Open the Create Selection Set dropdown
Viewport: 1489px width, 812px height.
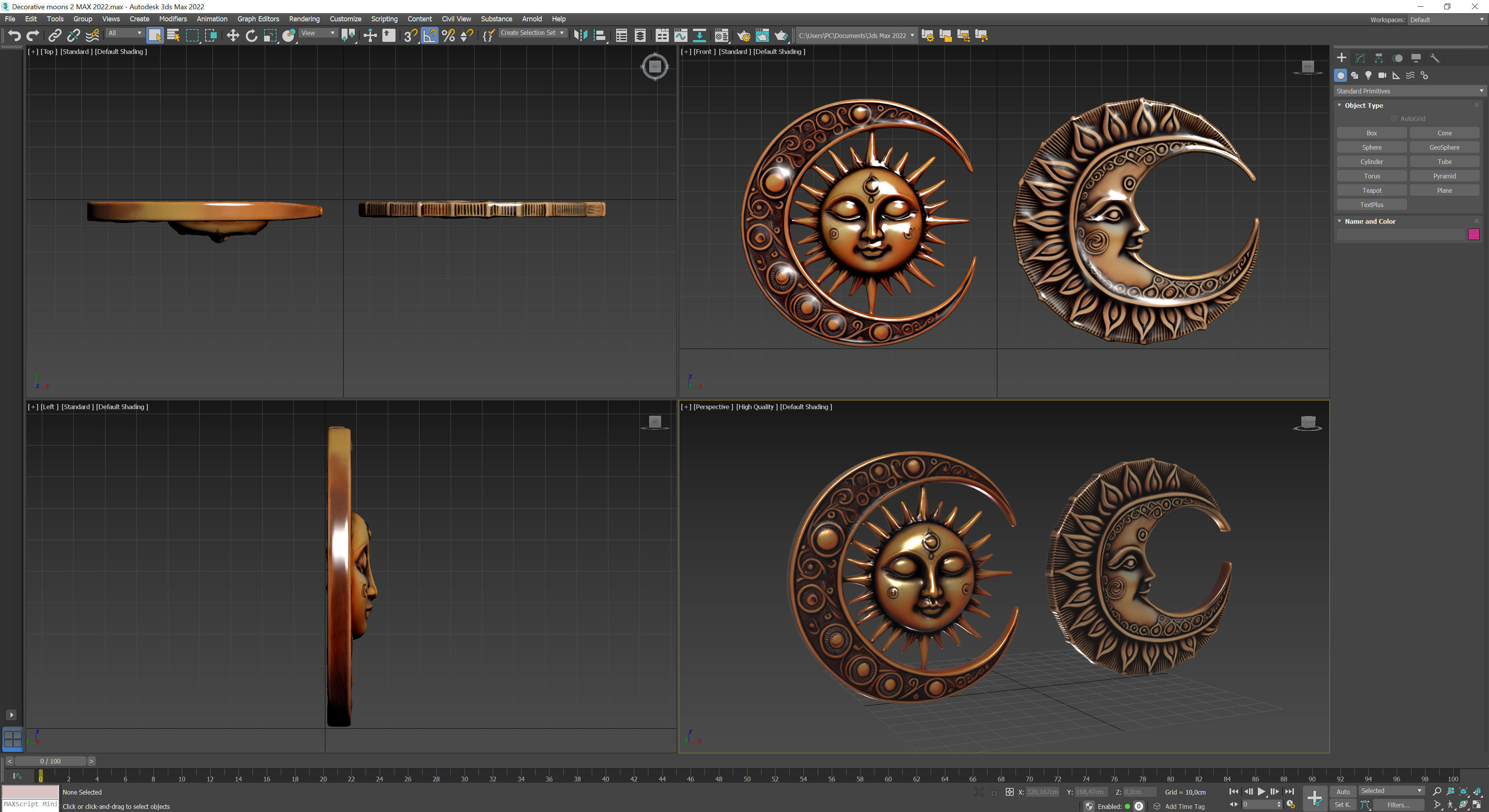[532, 33]
